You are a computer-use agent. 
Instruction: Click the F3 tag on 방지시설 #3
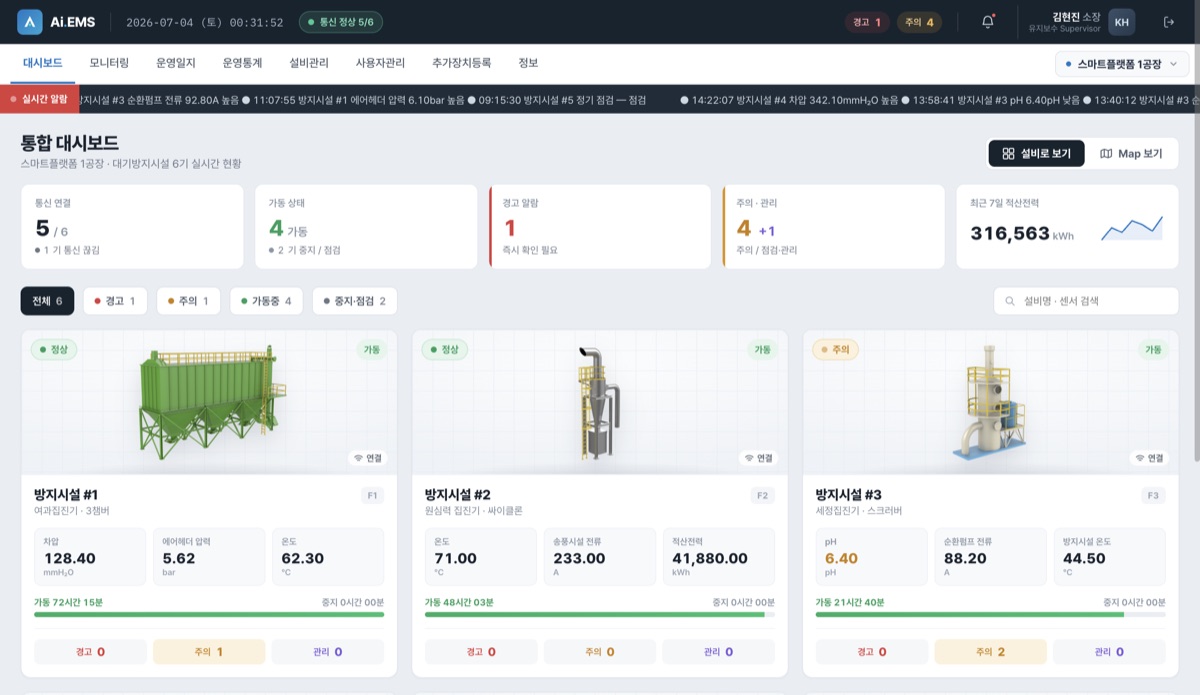[1154, 495]
